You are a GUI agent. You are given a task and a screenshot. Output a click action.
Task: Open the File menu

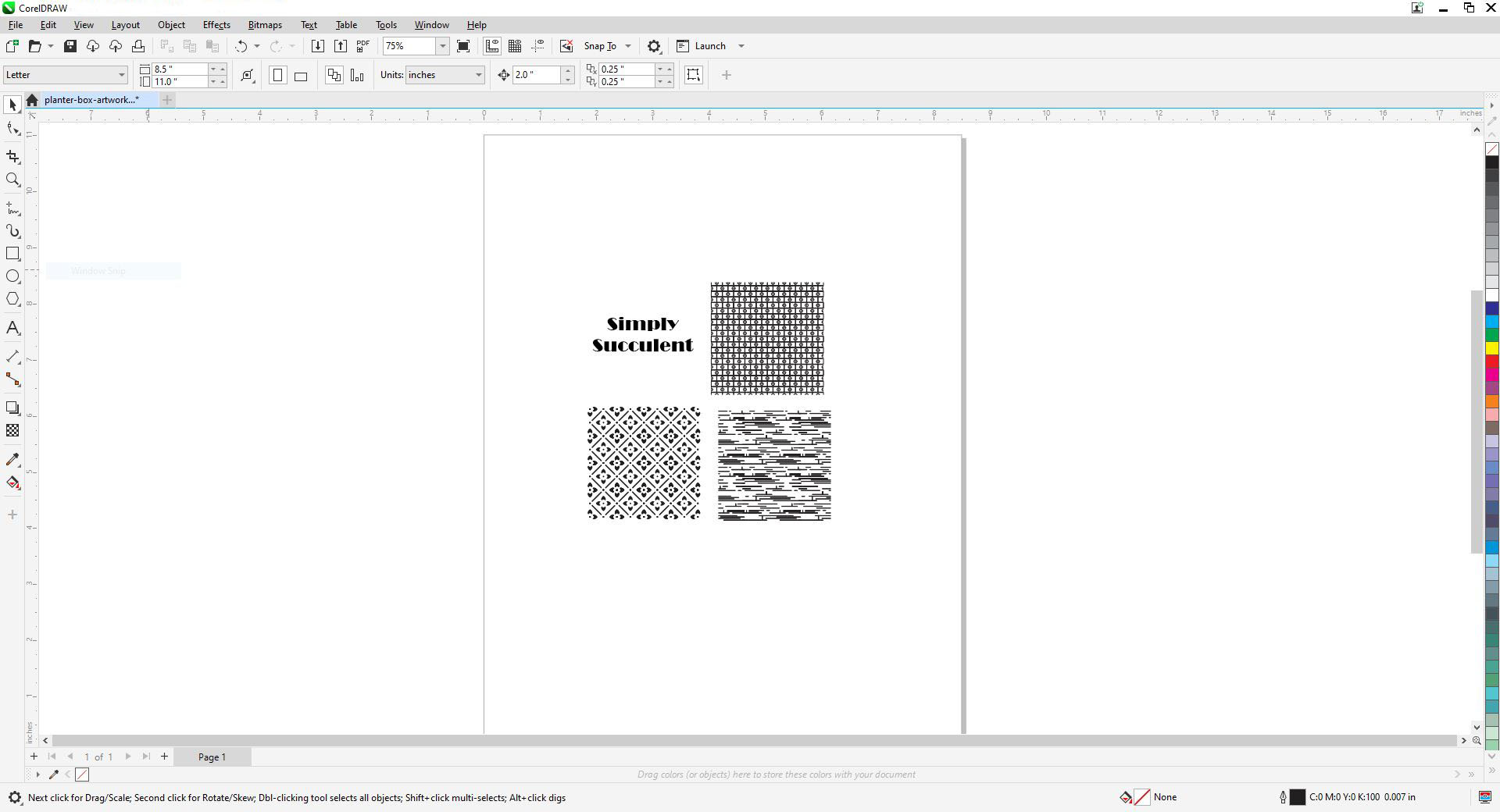click(16, 25)
